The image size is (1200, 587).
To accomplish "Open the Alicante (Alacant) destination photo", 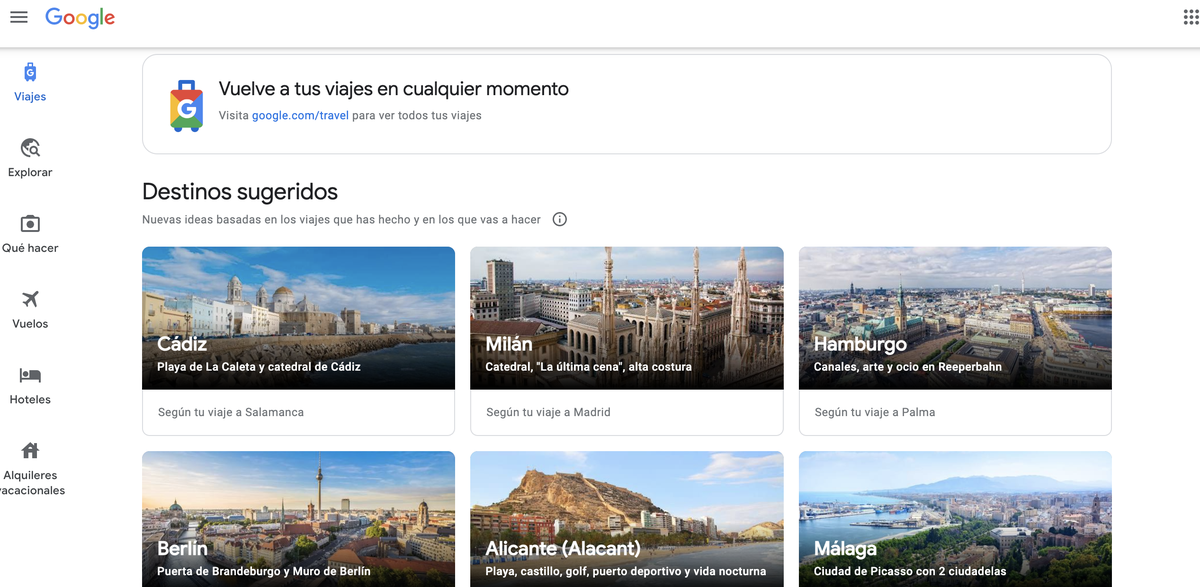I will click(x=627, y=519).
